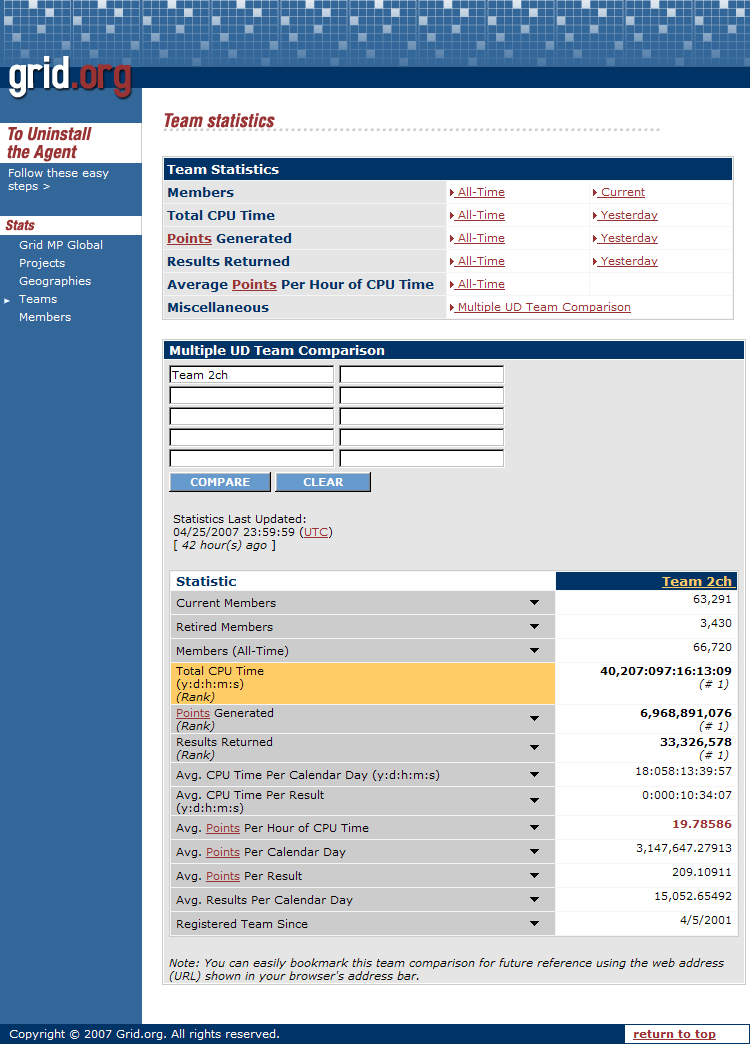Click the Results Returned row sort arrow
This screenshot has width=750, height=1044.
pyautogui.click(x=535, y=748)
